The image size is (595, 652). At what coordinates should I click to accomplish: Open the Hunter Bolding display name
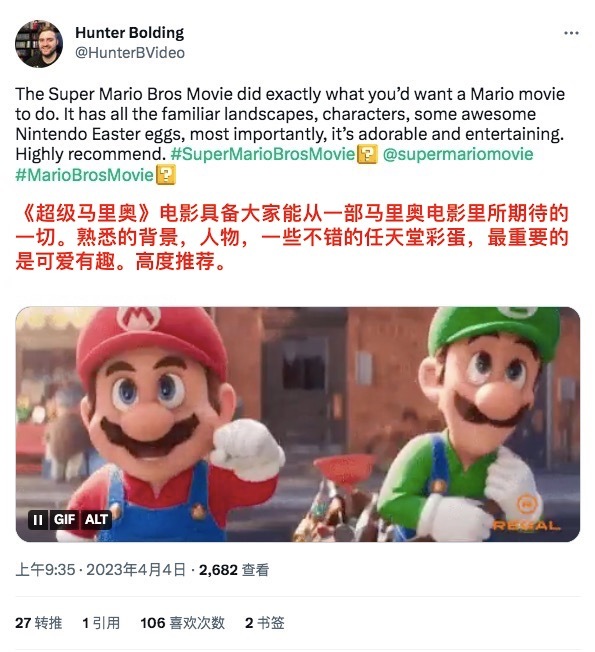coord(129,33)
